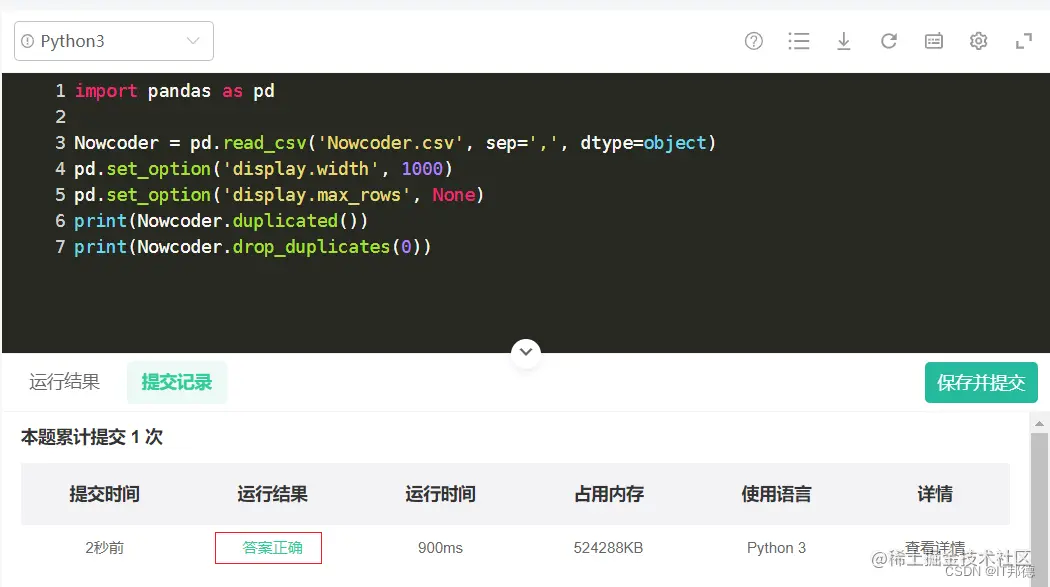
Task: Click the 900ms run time cell
Action: tap(440, 548)
